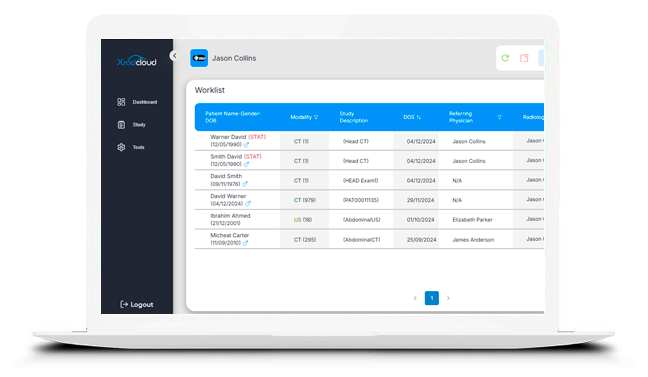Select page 1 in pagination
Image resolution: width=648 pixels, height=377 pixels.
point(431,298)
